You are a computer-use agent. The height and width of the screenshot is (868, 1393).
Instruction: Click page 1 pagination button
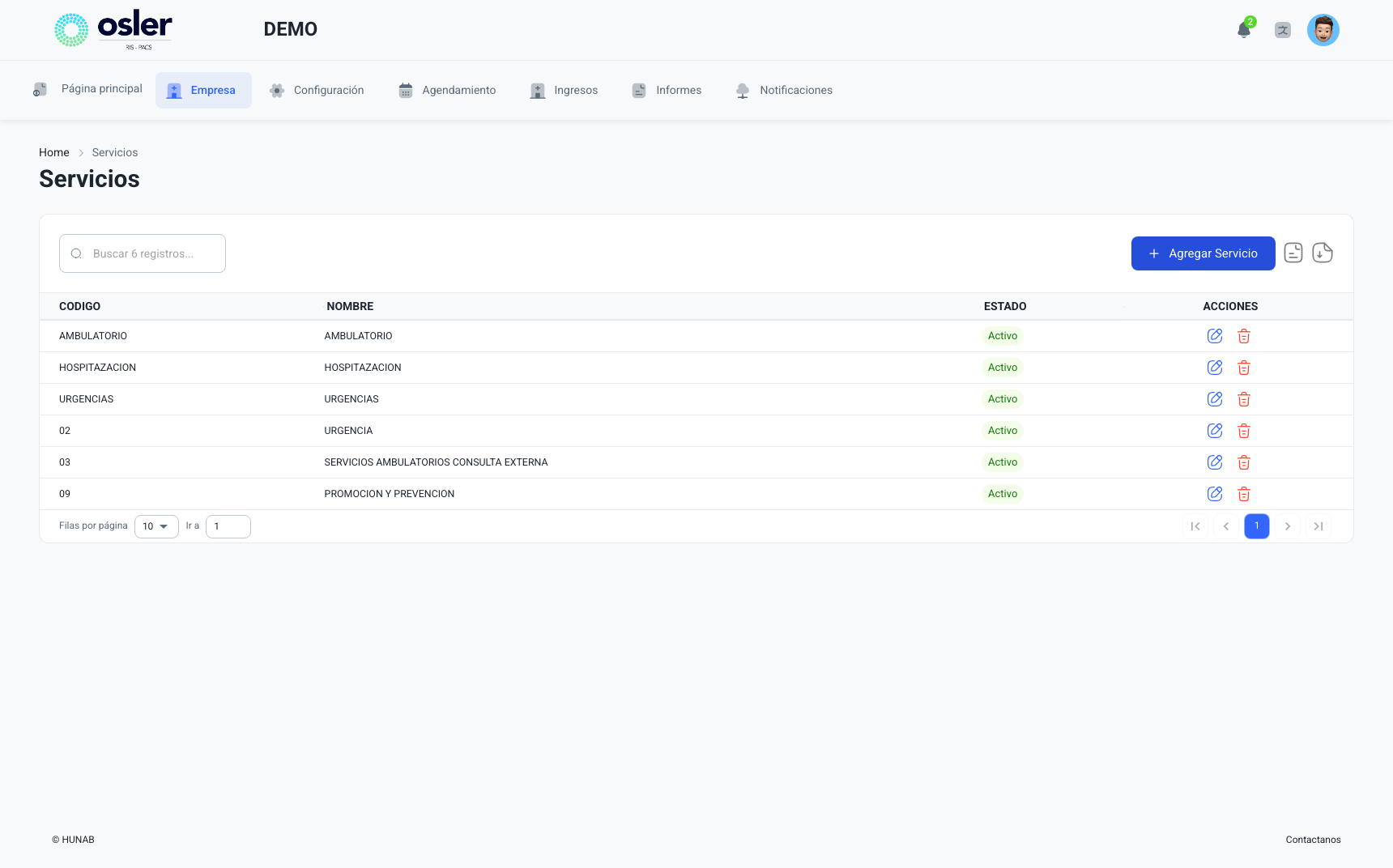point(1257,526)
